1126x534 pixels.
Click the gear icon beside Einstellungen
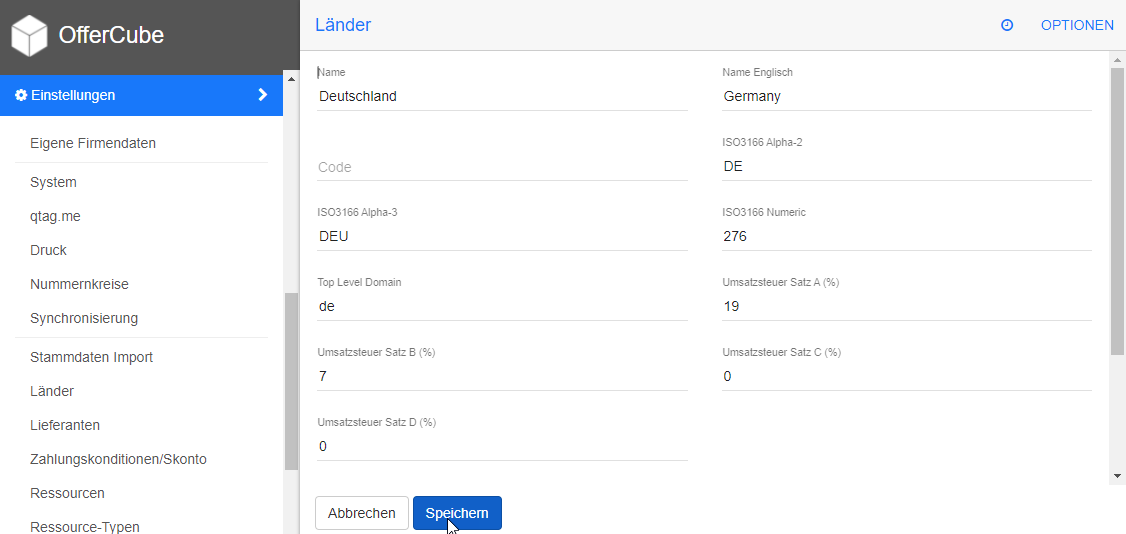[x=22, y=95]
